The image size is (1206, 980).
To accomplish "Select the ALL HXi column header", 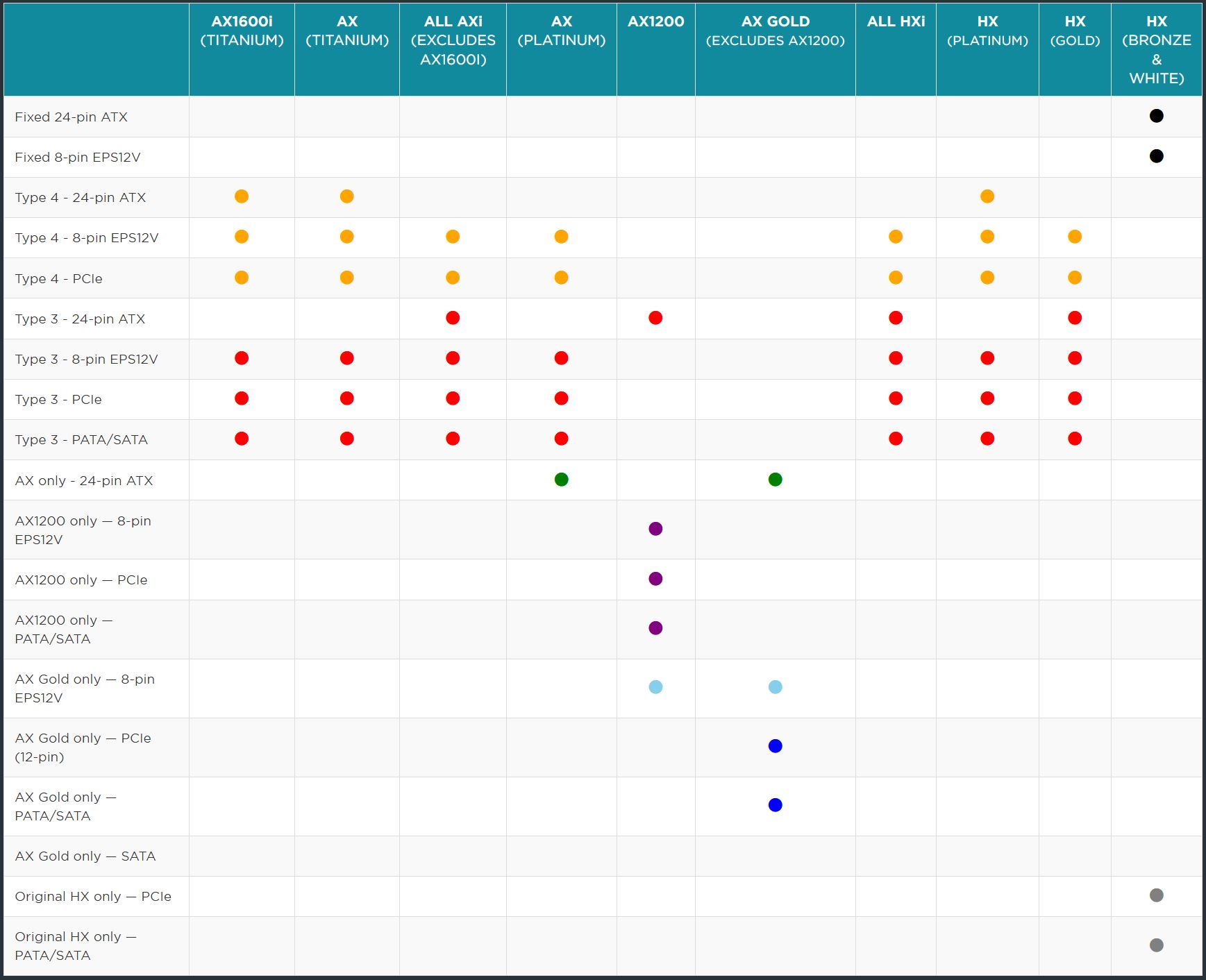I will [x=896, y=49].
